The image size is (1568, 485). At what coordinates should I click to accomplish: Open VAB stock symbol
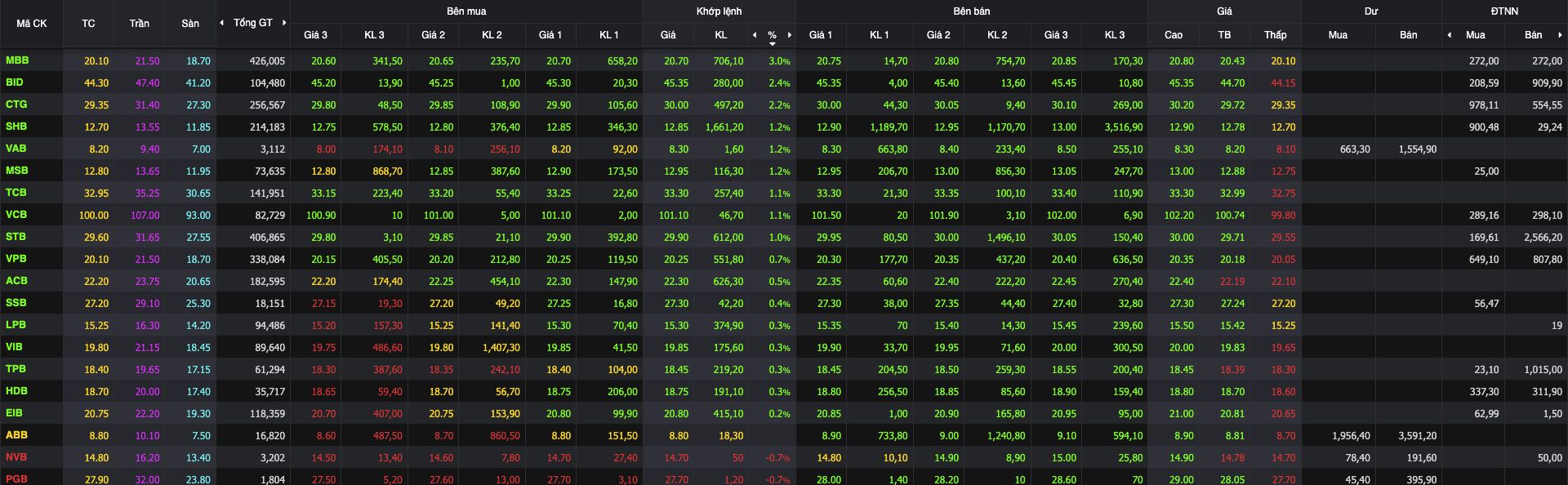(16, 149)
